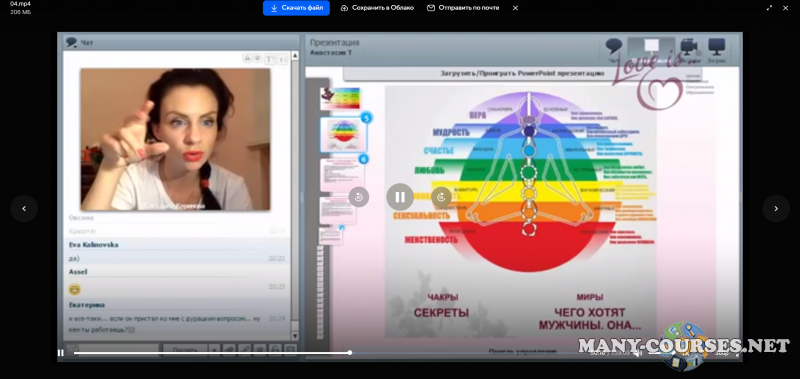Image resolution: width=800 pixels, height=379 pixels.
Task: Go to next file with right arrow
Action: (776, 209)
